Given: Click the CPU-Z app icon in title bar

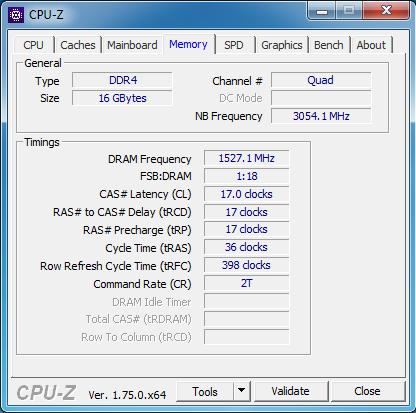Looking at the screenshot, I should pyautogui.click(x=16, y=15).
